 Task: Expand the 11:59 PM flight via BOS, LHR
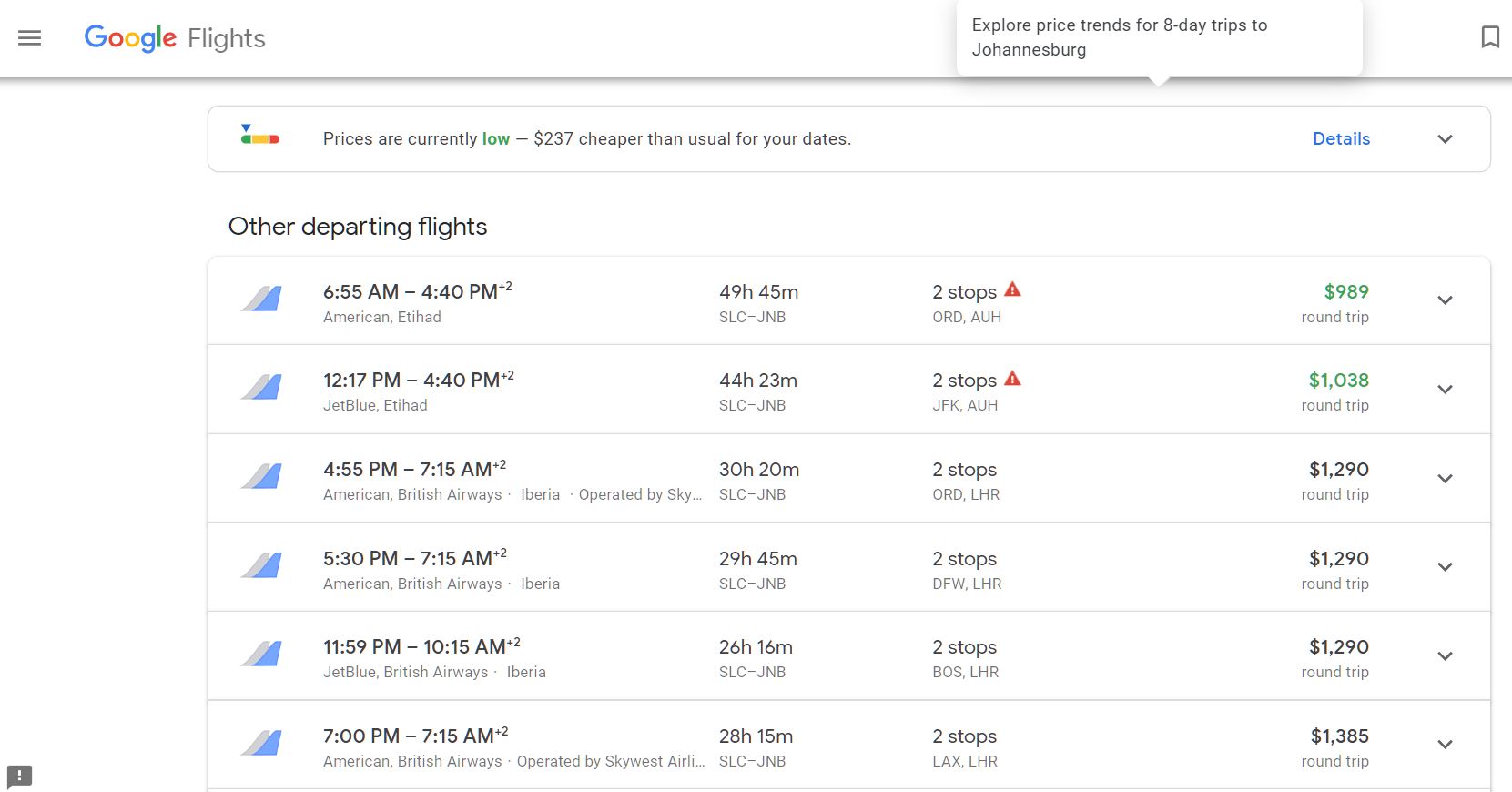(1445, 656)
